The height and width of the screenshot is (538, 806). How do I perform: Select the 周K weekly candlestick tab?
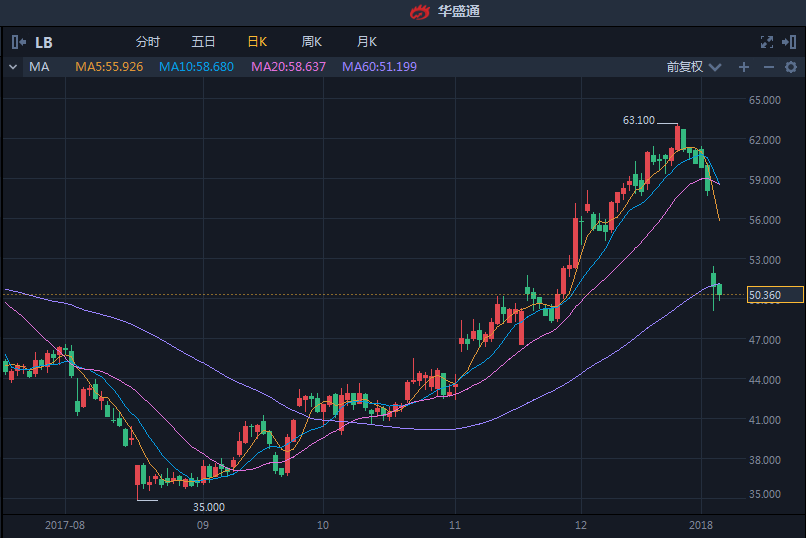coord(312,42)
